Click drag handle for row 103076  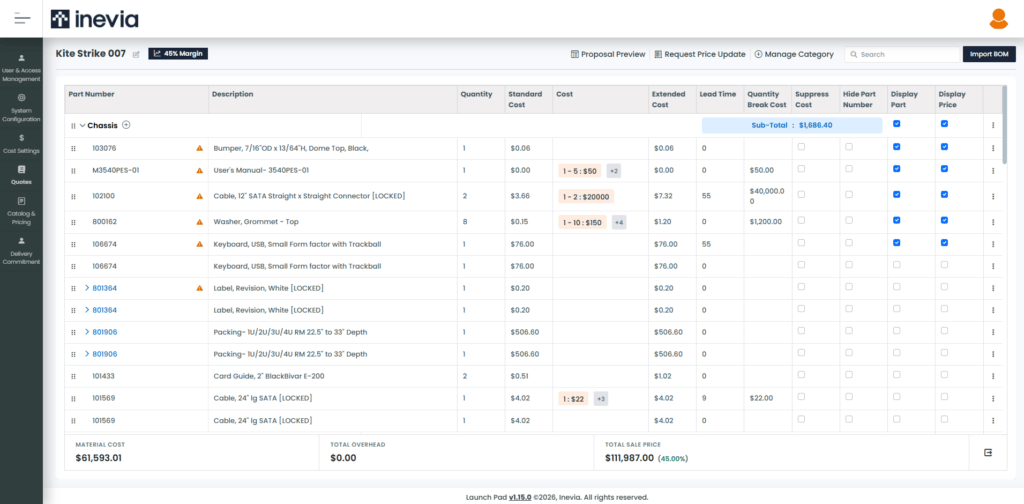click(x=73, y=148)
